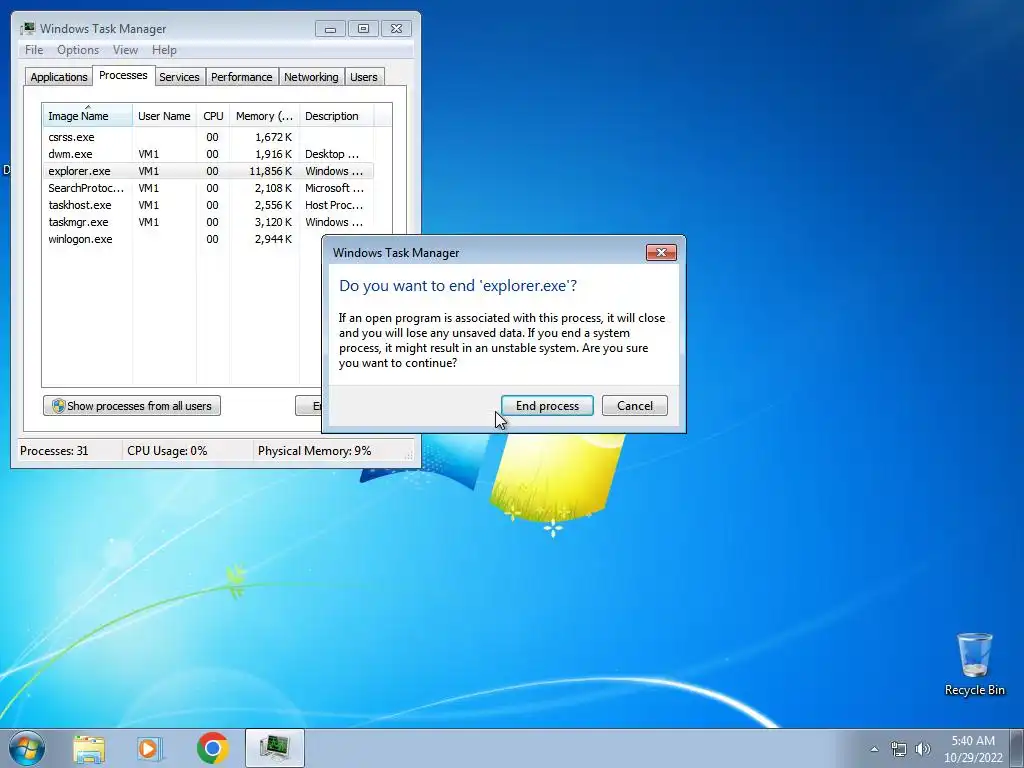Open the Help menu
Image resolution: width=1024 pixels, height=768 pixels.
tap(164, 50)
